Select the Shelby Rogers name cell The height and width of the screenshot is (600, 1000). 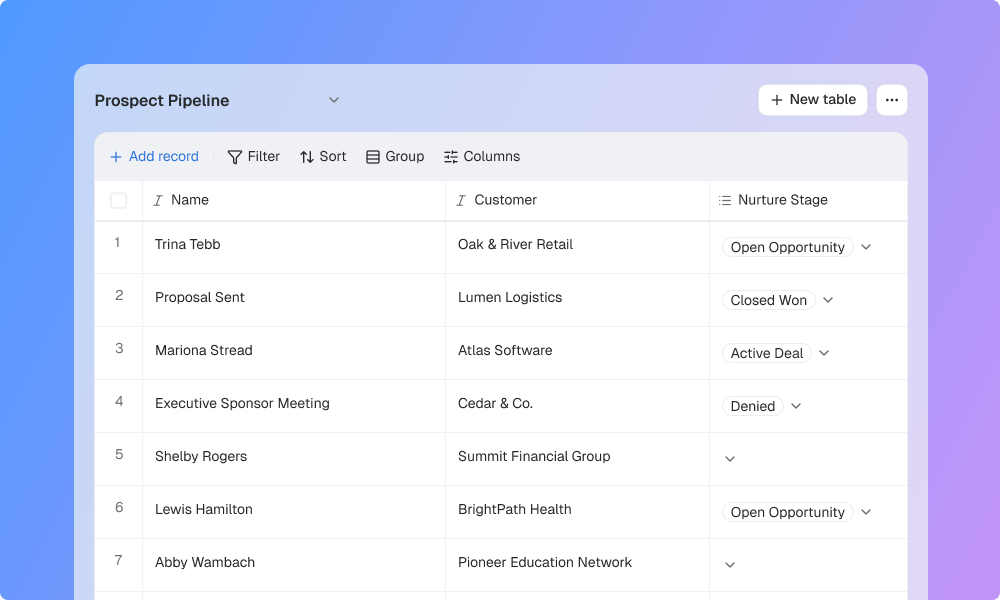pos(294,459)
